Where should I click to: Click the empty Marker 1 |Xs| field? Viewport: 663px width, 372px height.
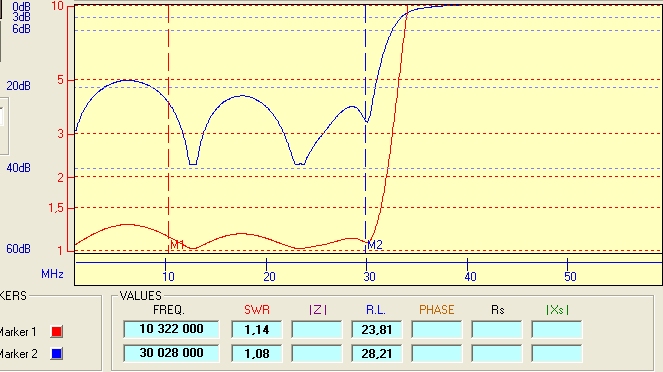556,329
